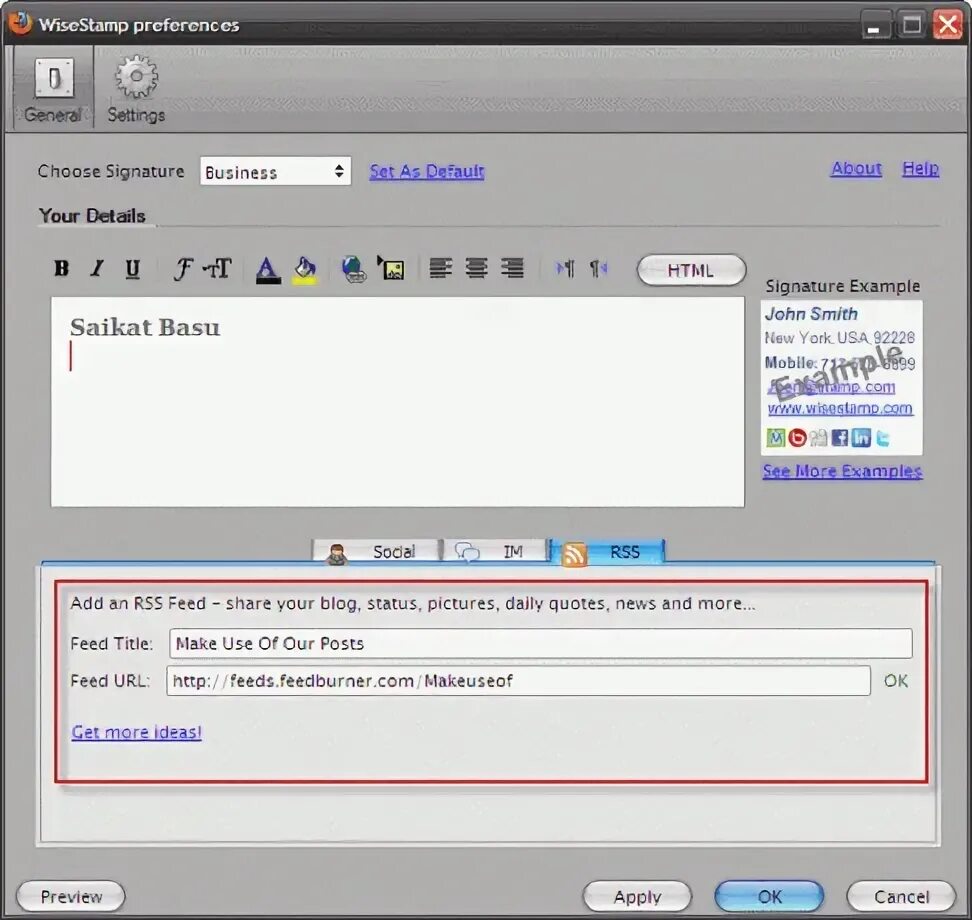This screenshot has height=920, width=972.
Task: Click the Get more ideas! link
Action: coord(136,732)
